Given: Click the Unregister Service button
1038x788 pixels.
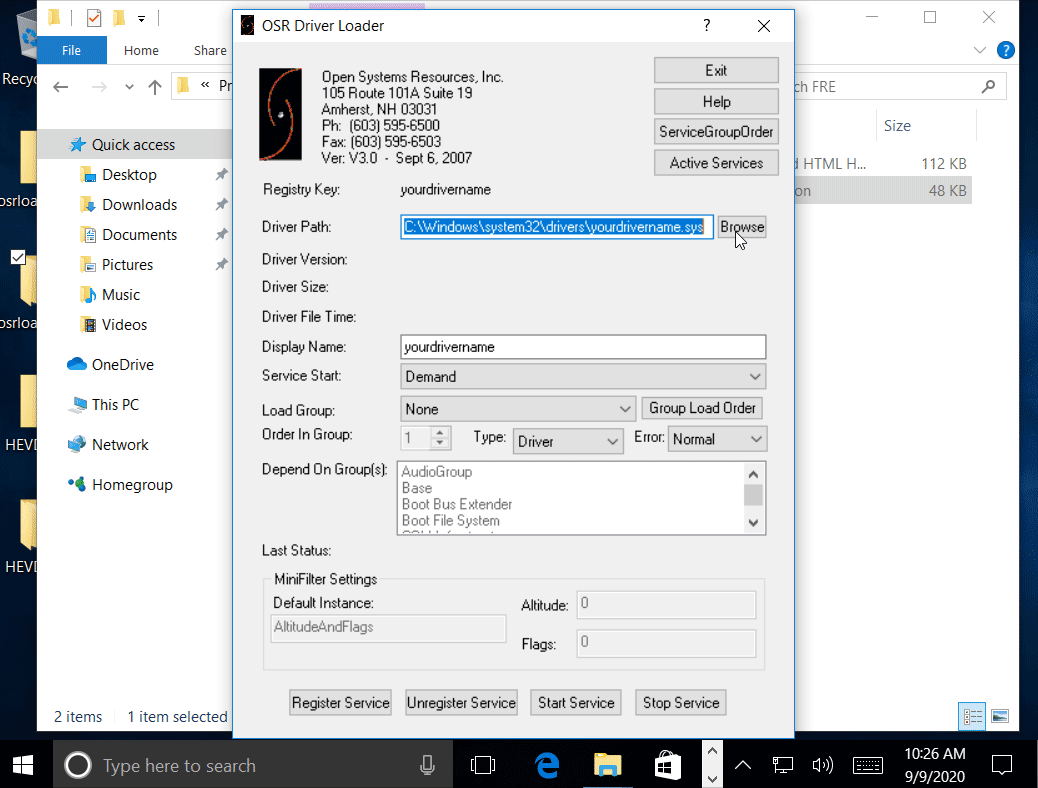Looking at the screenshot, I should [x=461, y=703].
